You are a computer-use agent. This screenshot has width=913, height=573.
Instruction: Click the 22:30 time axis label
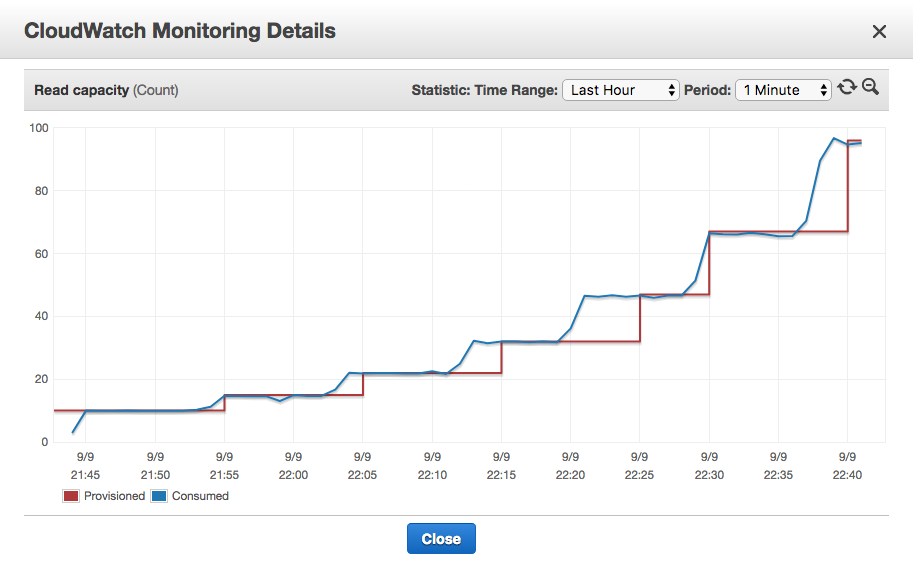pos(709,475)
